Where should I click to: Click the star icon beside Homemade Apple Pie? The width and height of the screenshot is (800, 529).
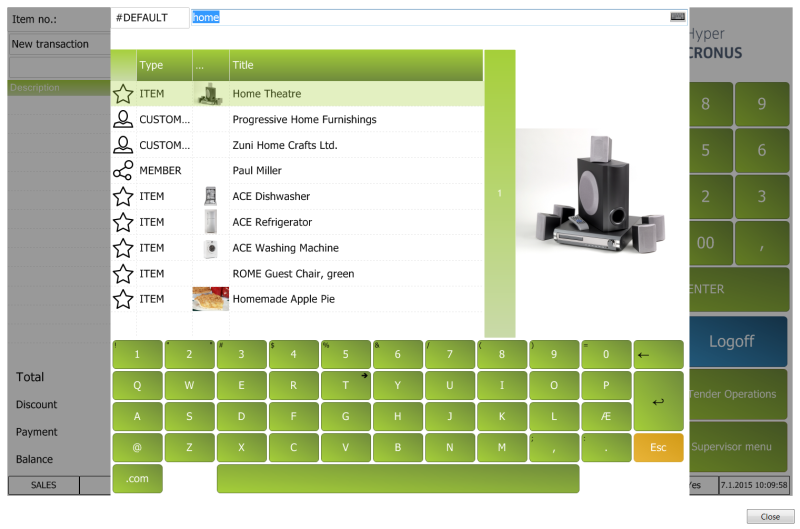(123, 299)
